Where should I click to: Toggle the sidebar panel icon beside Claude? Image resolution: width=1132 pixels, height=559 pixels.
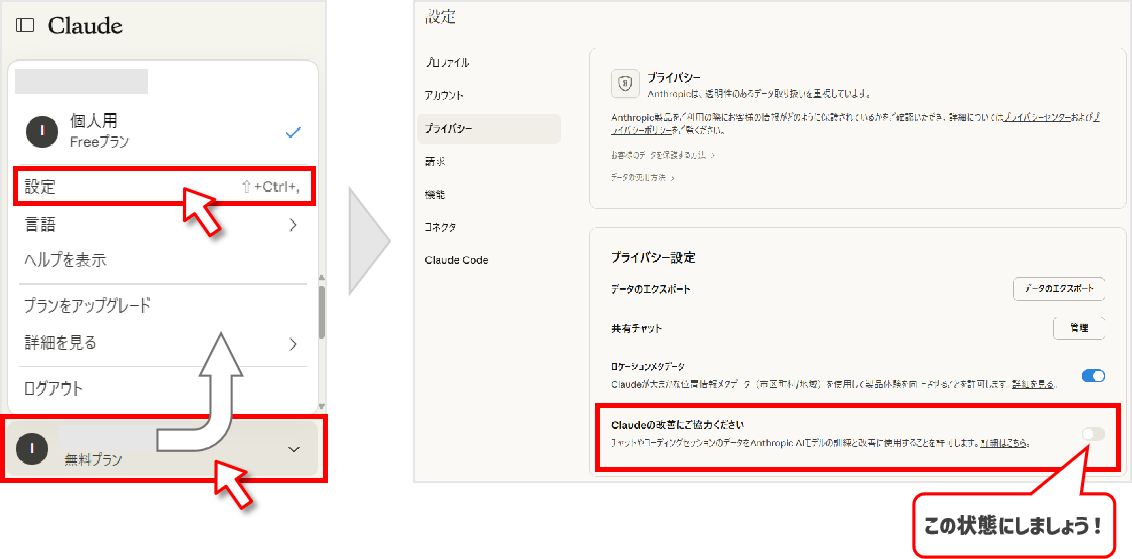[x=25, y=25]
